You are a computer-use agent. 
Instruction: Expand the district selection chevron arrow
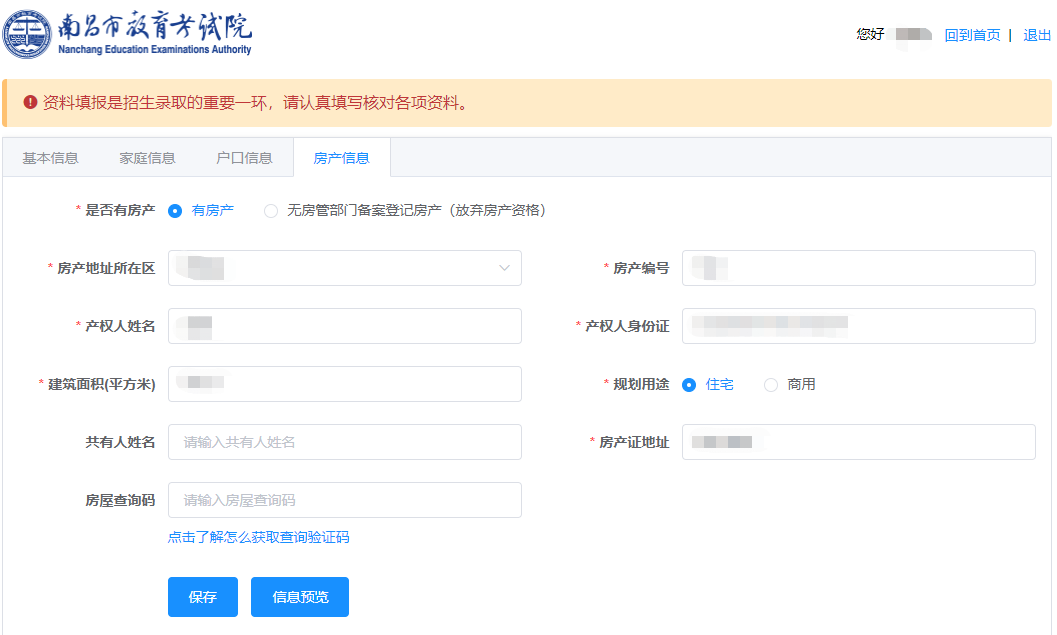[502, 268]
